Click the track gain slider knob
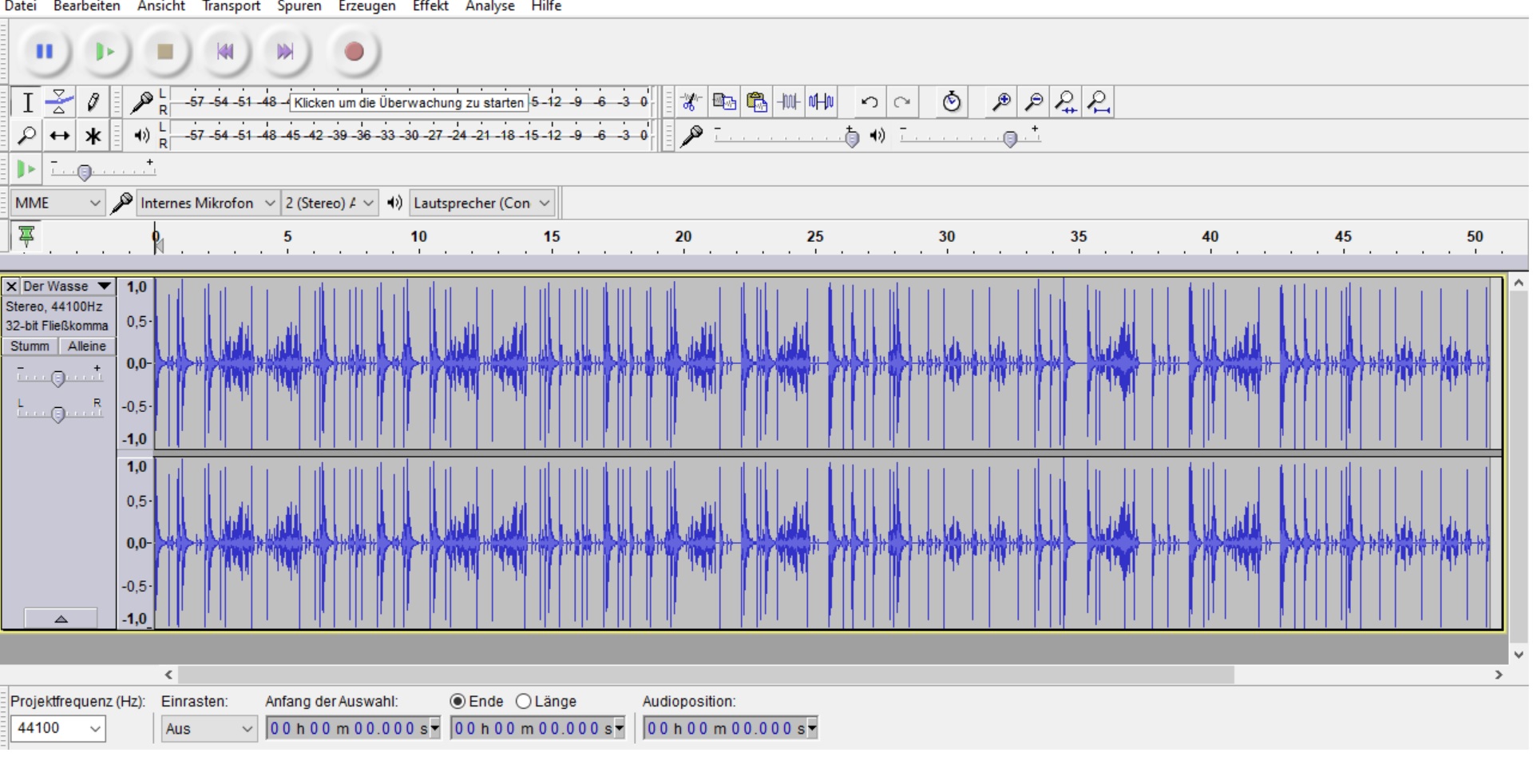Image resolution: width=1533 pixels, height=784 pixels. [x=57, y=378]
